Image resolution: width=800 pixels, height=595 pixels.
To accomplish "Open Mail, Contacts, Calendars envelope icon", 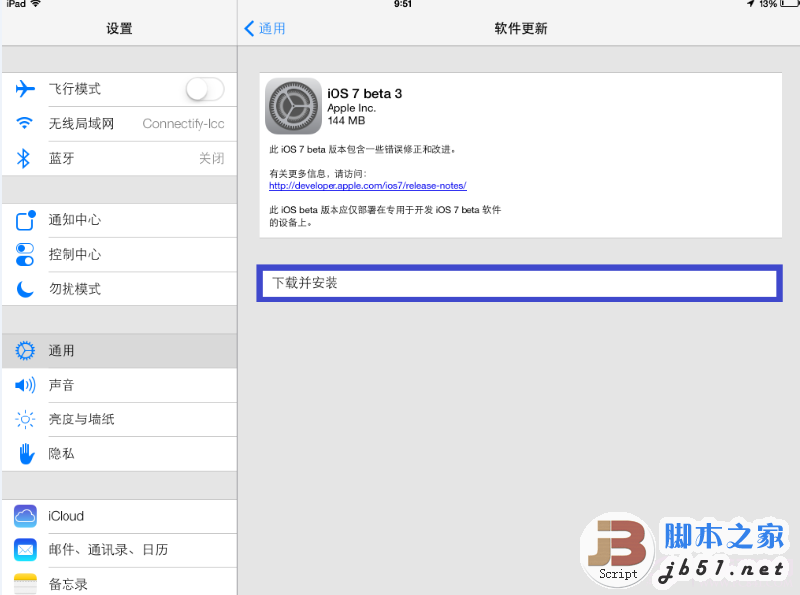I will point(24,550).
